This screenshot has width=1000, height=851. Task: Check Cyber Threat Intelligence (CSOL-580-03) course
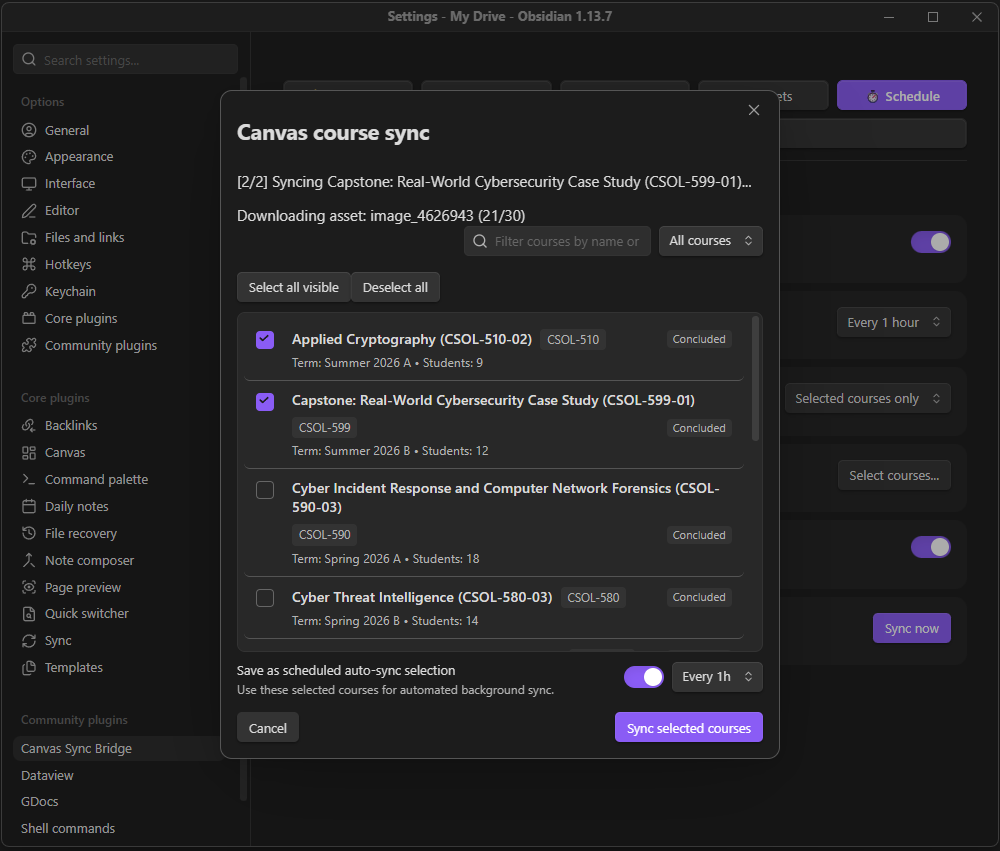pyautogui.click(x=265, y=598)
